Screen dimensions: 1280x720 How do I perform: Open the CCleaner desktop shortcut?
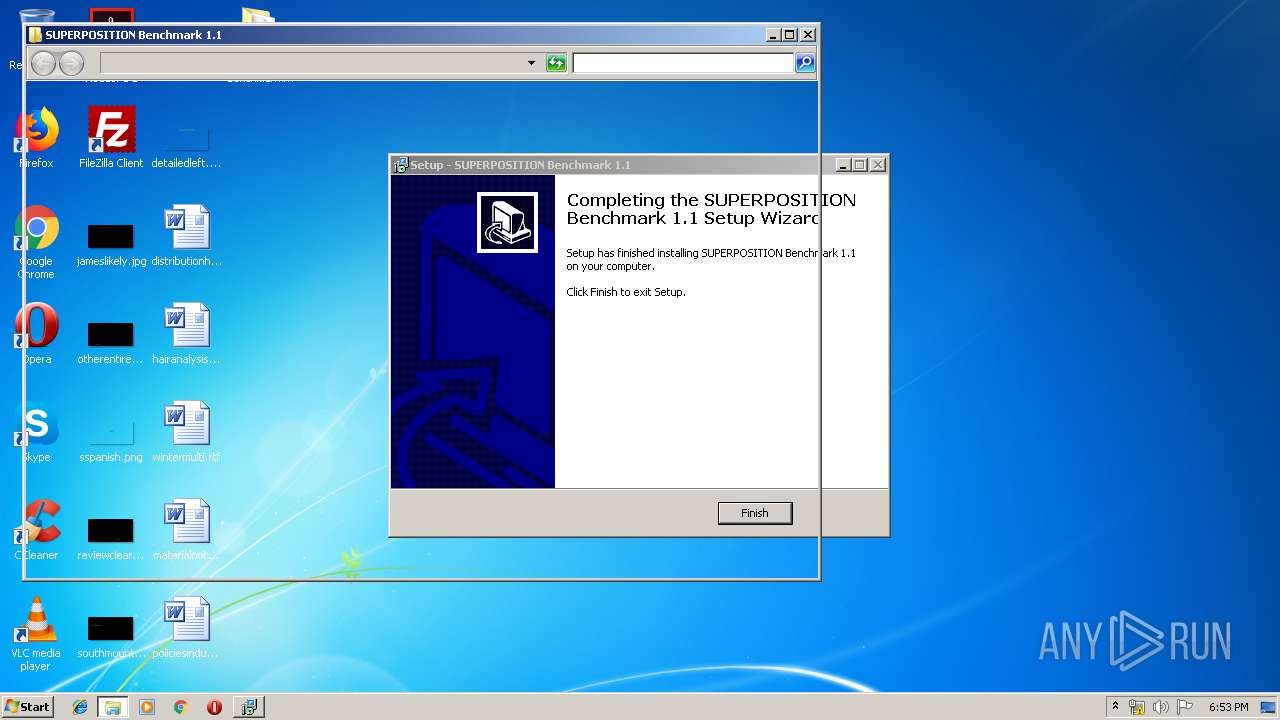36,530
